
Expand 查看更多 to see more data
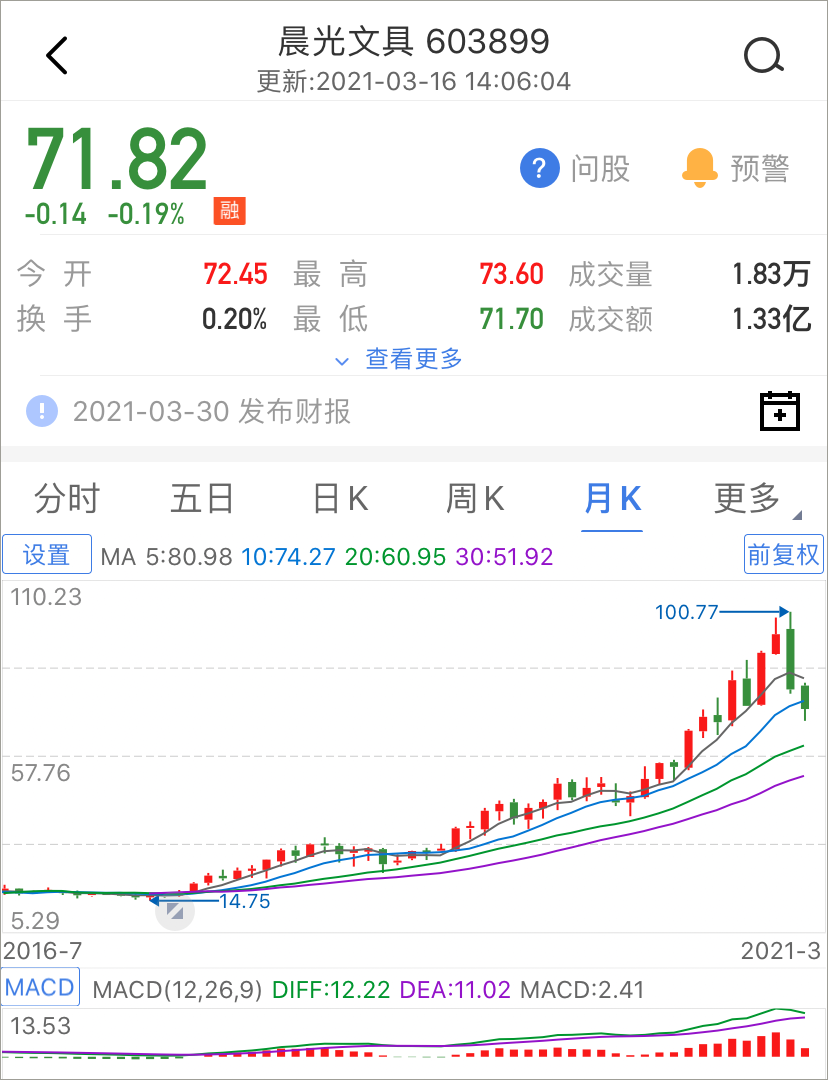(x=398, y=359)
